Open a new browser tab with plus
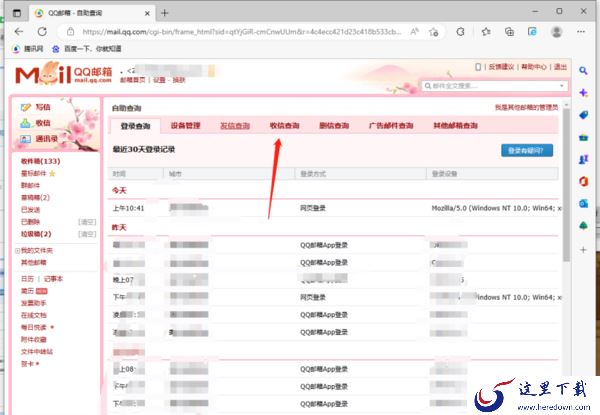This screenshot has height=415, width=600. 165,13
